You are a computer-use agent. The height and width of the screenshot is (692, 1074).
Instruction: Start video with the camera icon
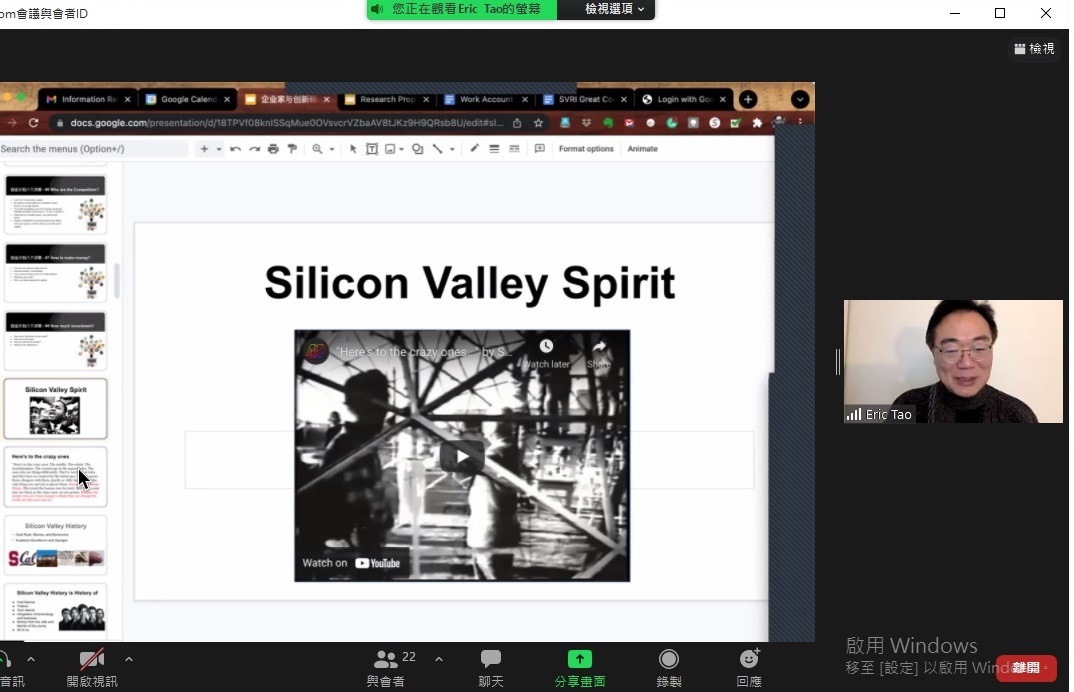click(92, 660)
